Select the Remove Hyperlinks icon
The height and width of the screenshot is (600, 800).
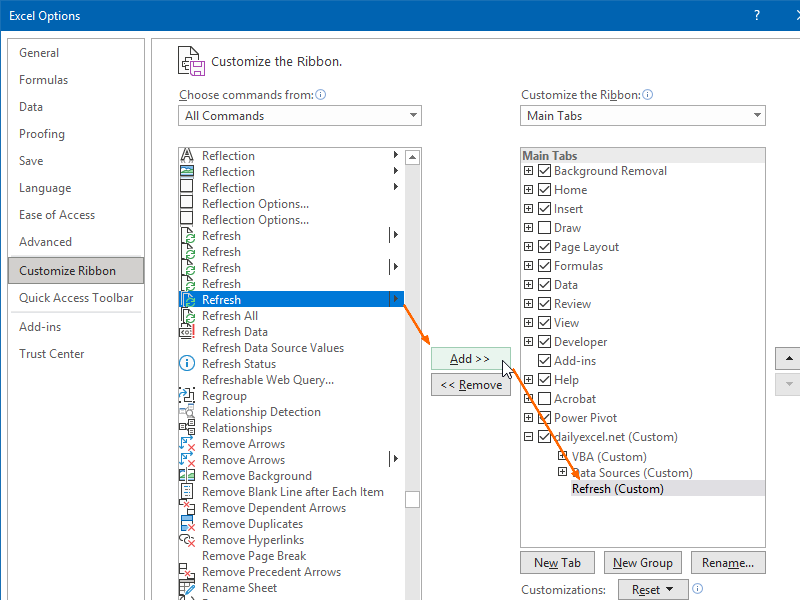coord(187,539)
